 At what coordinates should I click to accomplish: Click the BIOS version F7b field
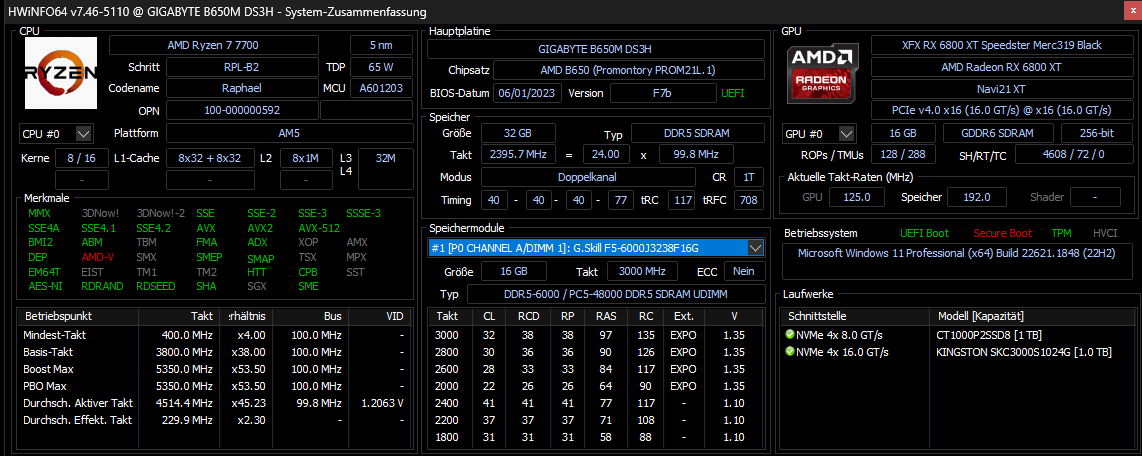coord(663,94)
